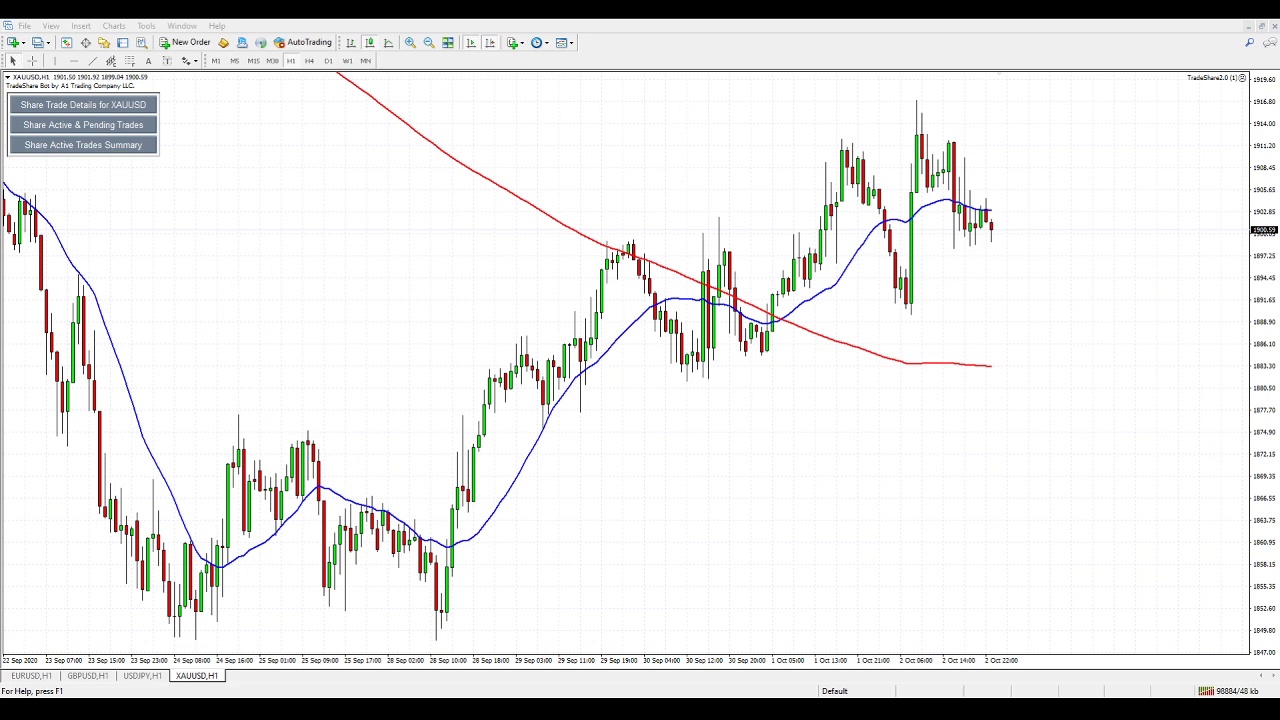Zoom in on the chart
This screenshot has width=1280, height=720.
click(x=410, y=42)
